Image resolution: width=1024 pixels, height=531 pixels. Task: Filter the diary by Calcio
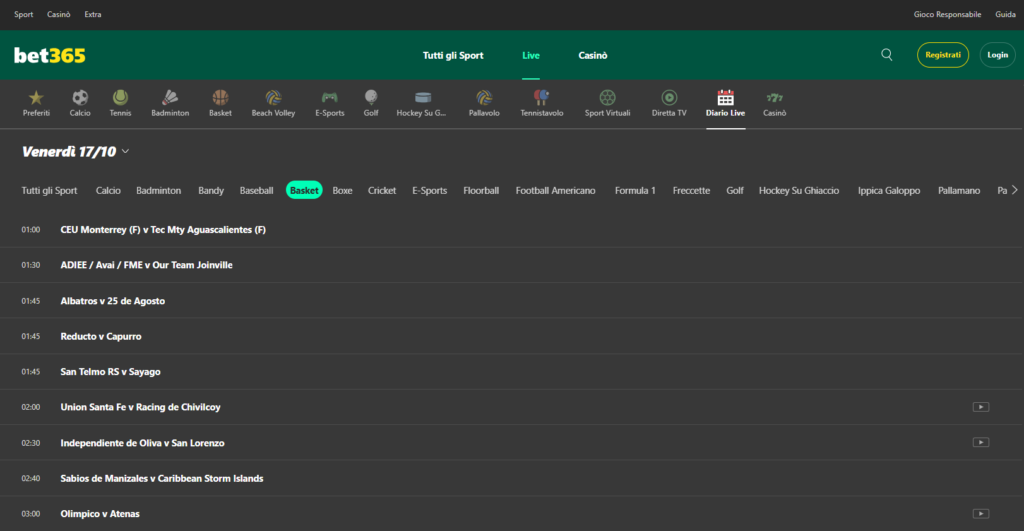pyautogui.click(x=108, y=191)
